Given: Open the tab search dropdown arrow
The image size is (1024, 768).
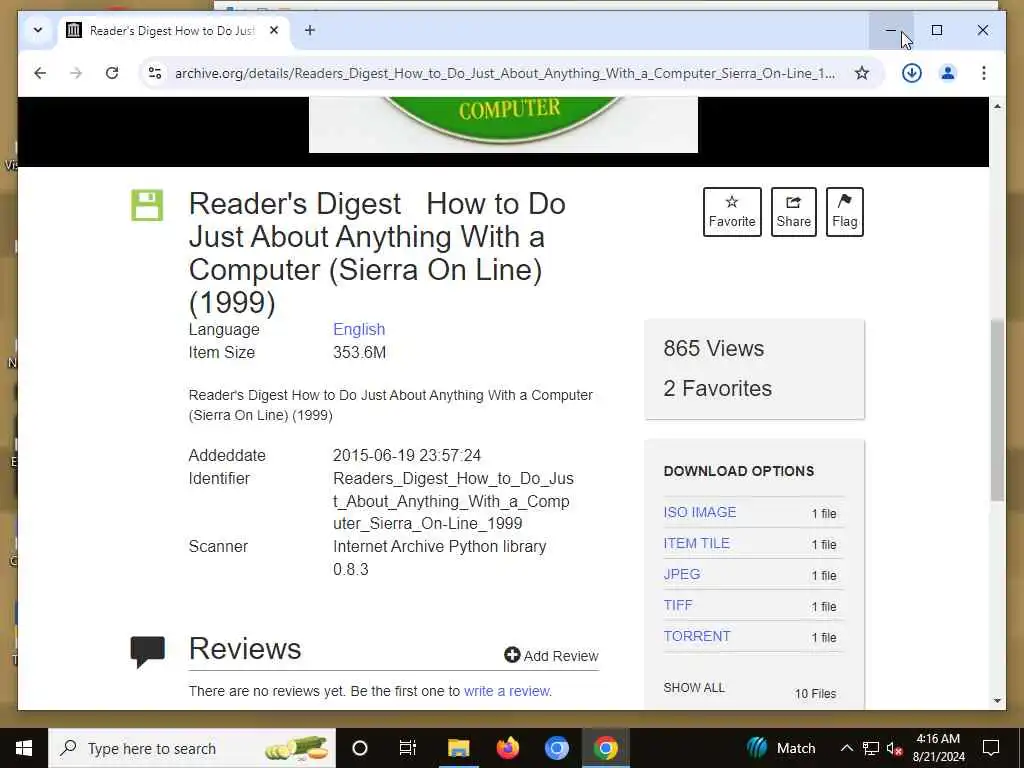Looking at the screenshot, I should pyautogui.click(x=38, y=30).
